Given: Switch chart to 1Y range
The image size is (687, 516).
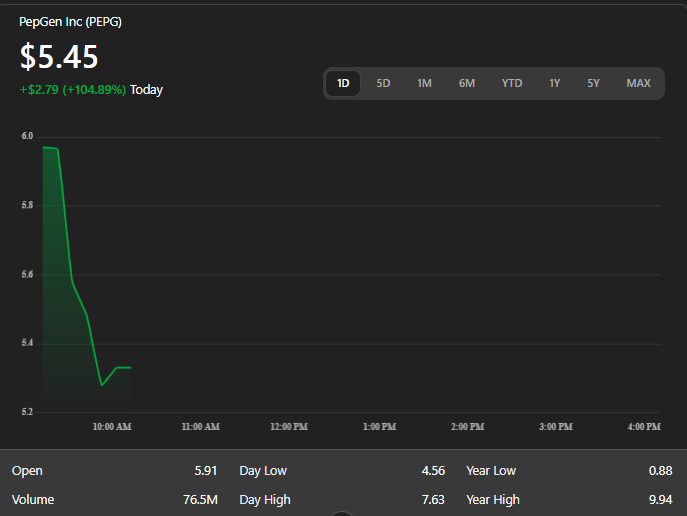Looking at the screenshot, I should coord(555,83).
